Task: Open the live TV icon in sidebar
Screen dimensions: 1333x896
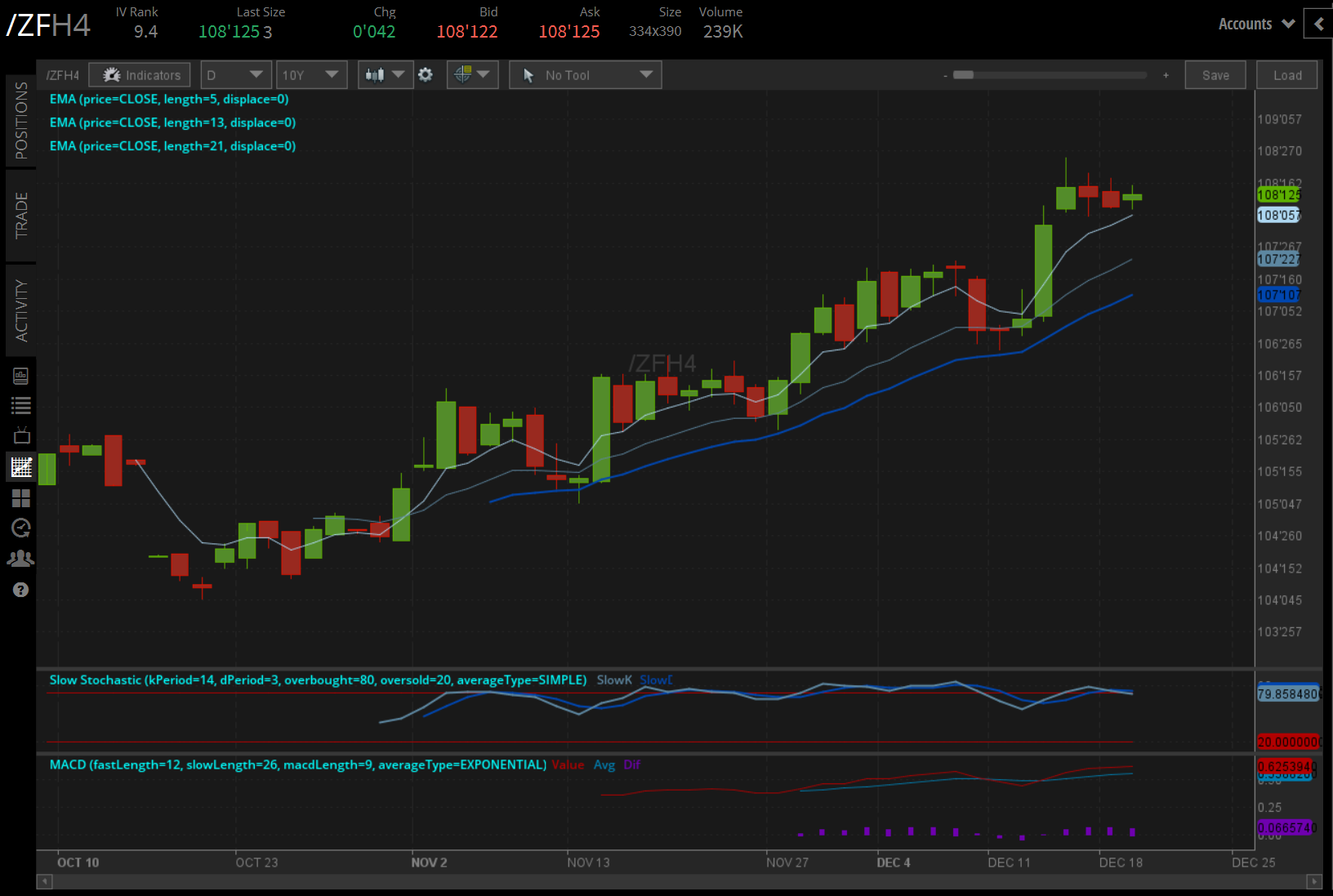Action: click(x=20, y=435)
